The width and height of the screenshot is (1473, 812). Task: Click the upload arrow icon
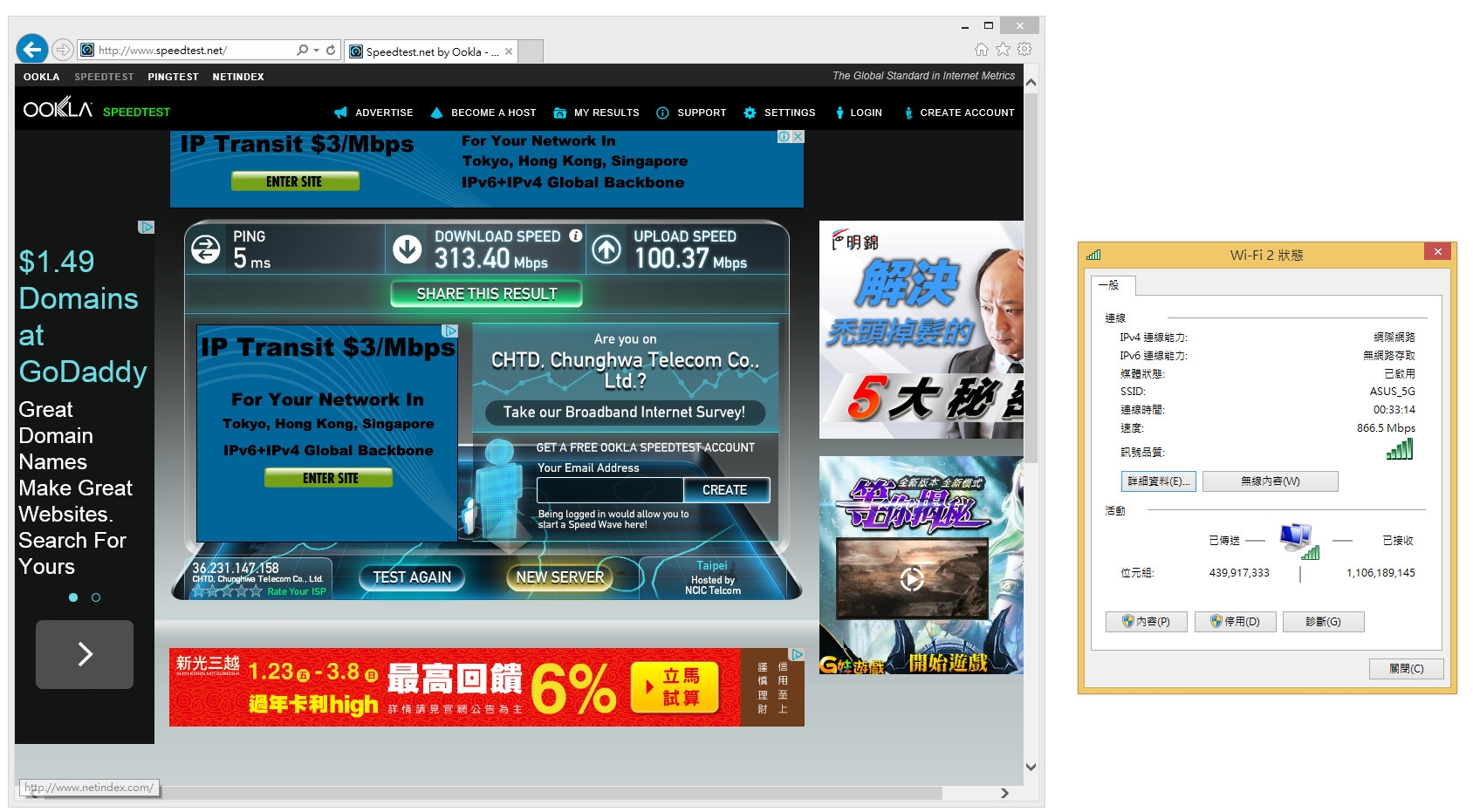point(606,249)
